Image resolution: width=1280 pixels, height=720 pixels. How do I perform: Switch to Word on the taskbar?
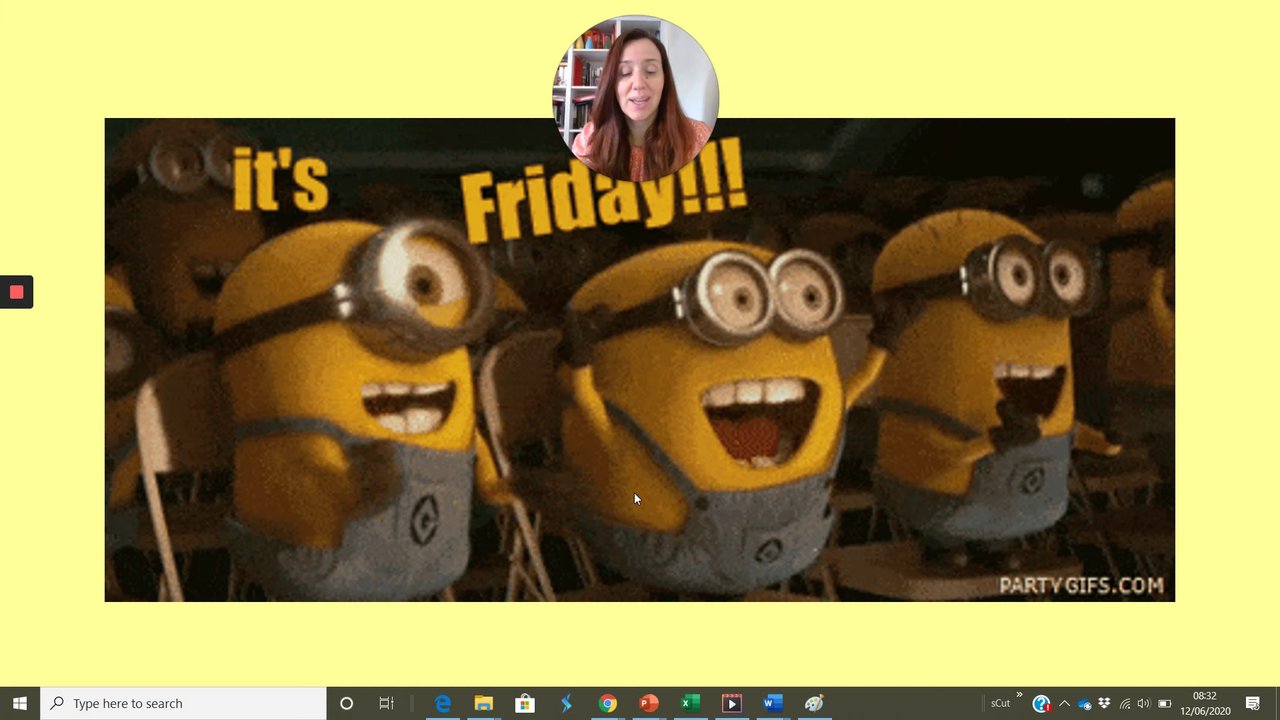click(x=772, y=703)
